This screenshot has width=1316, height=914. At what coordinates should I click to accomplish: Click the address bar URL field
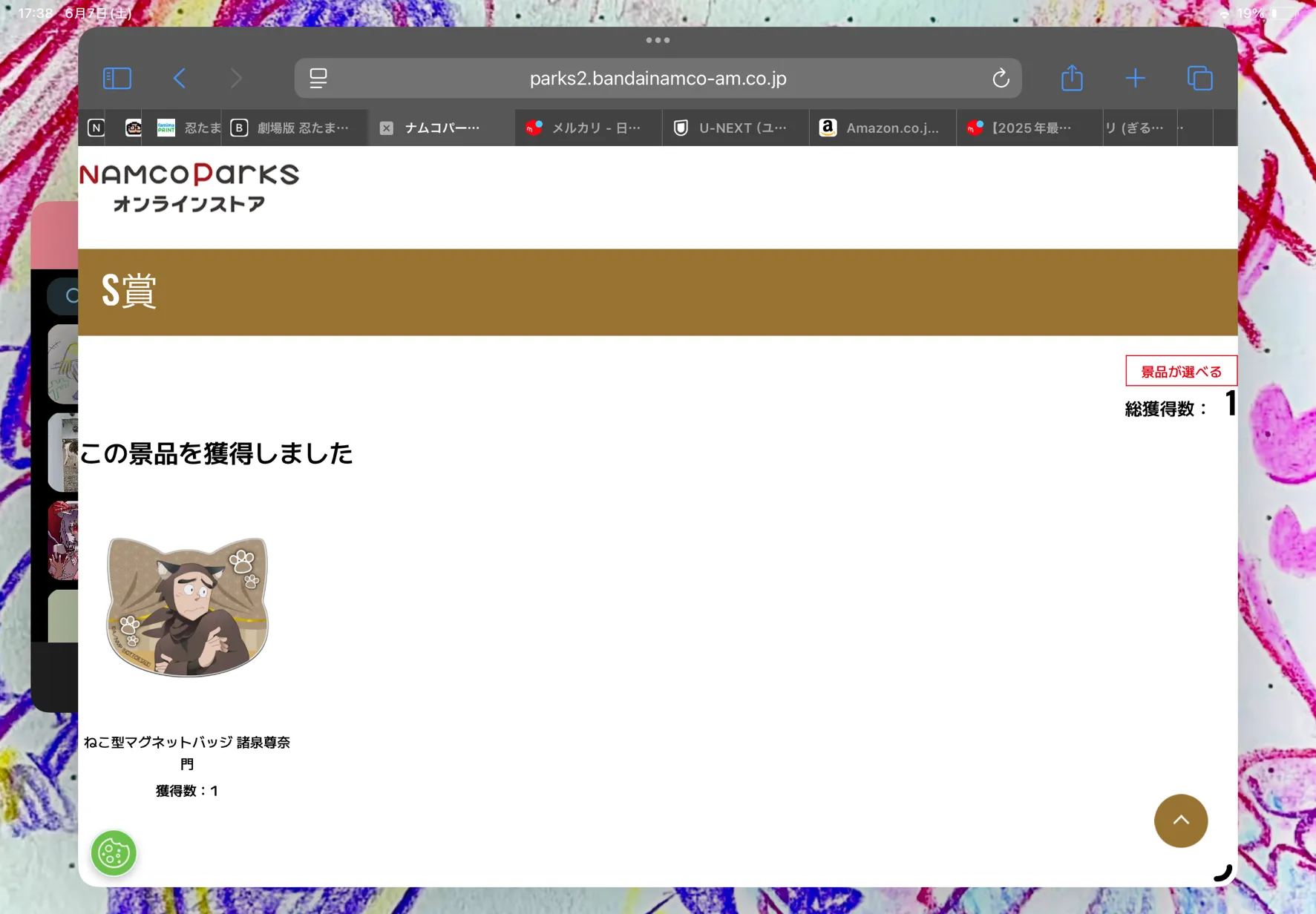[658, 78]
